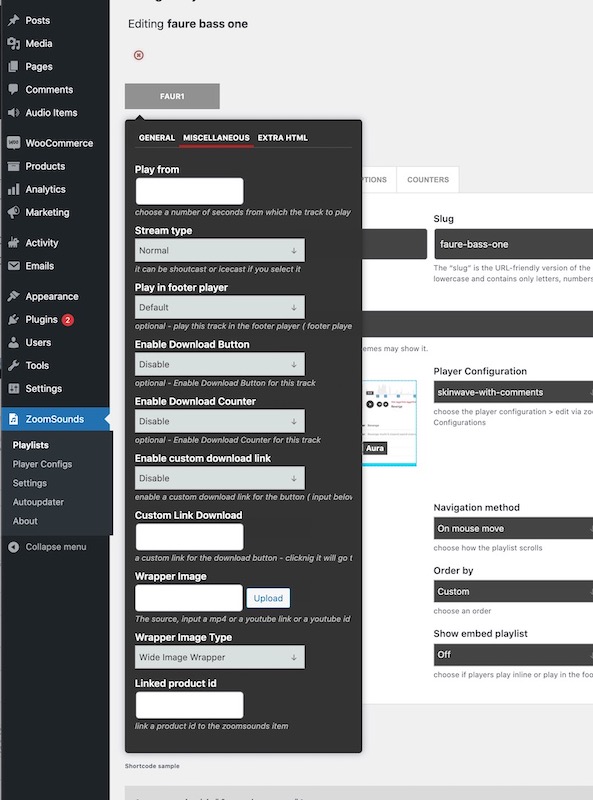The image size is (593, 800).
Task: Open the Play in footer player dropdown
Action: point(220,307)
